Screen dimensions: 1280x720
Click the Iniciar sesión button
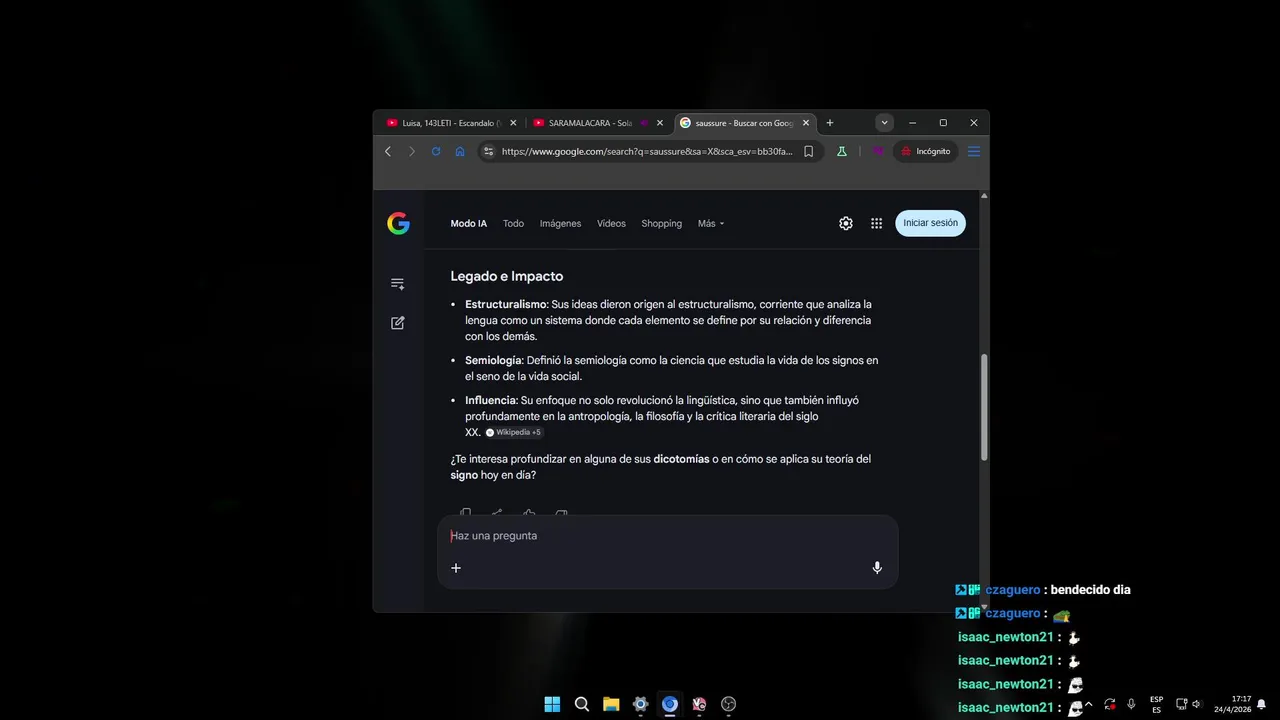tap(930, 223)
